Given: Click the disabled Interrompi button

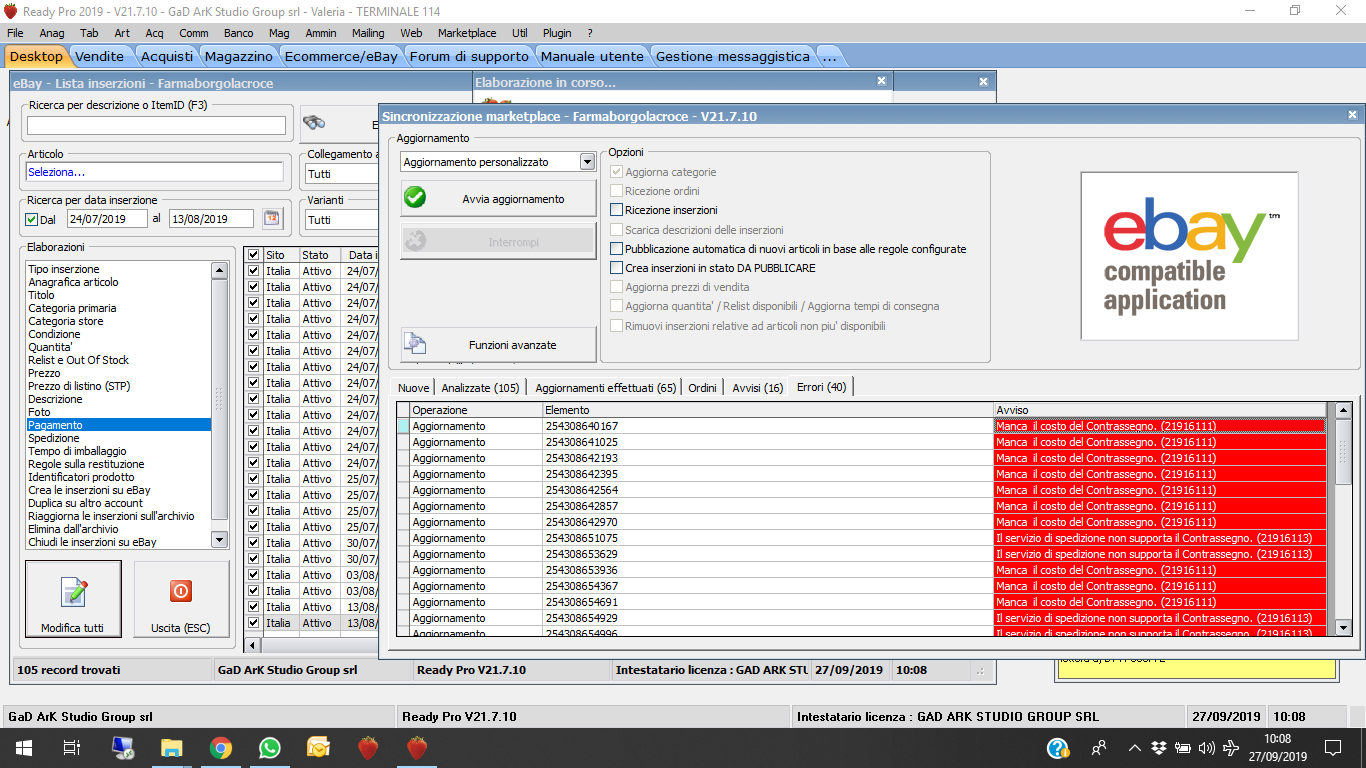Looking at the screenshot, I should pyautogui.click(x=498, y=241).
